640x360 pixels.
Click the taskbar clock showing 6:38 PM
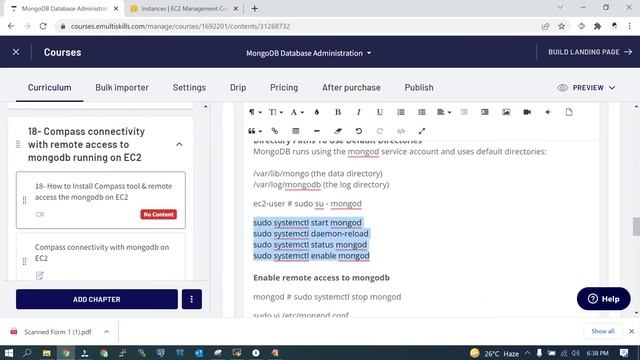(x=598, y=353)
